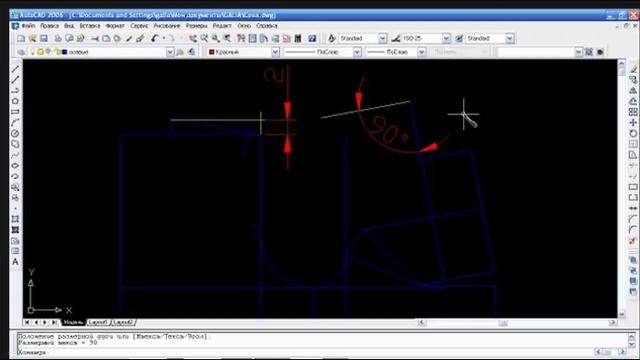
Task: Click the Text Style icon before Standard
Action: pyautogui.click(x=332, y=38)
